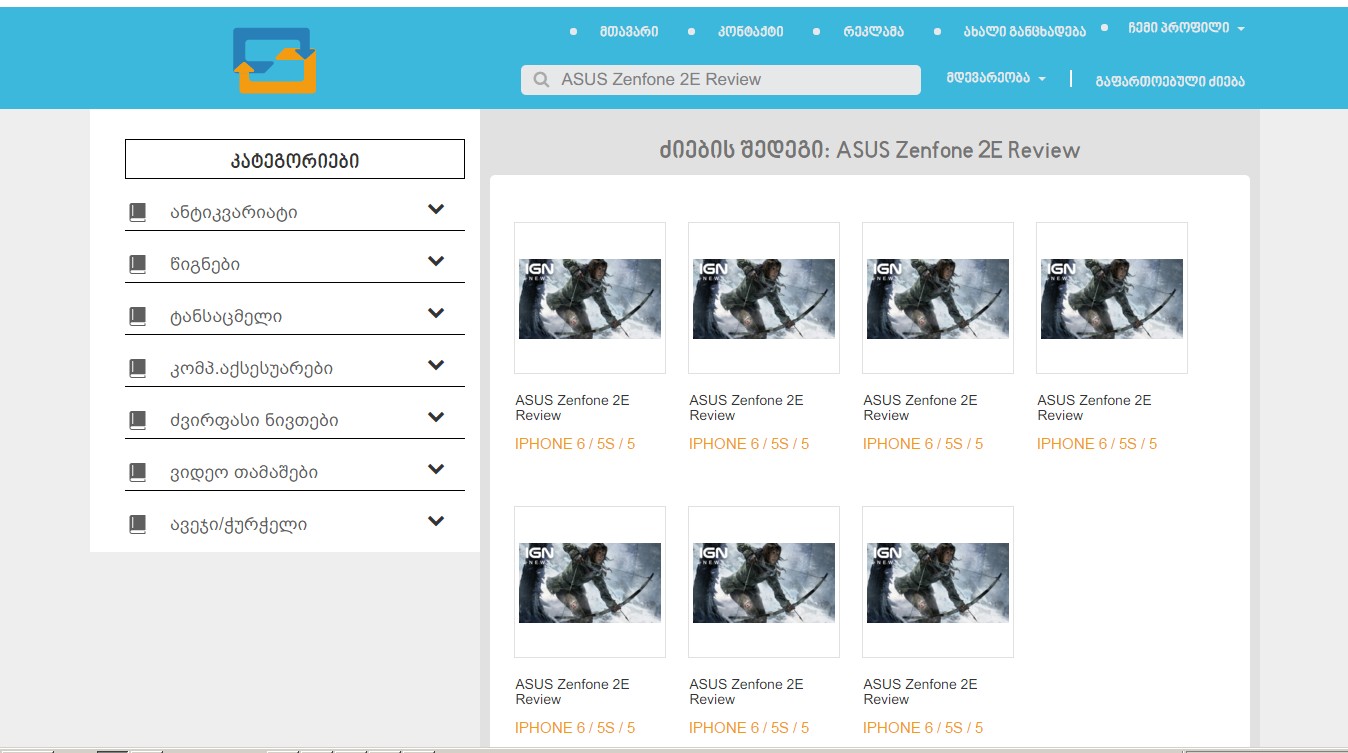This screenshot has height=753, width=1348.
Task: Click the წიგნები category label
Action: point(205,264)
